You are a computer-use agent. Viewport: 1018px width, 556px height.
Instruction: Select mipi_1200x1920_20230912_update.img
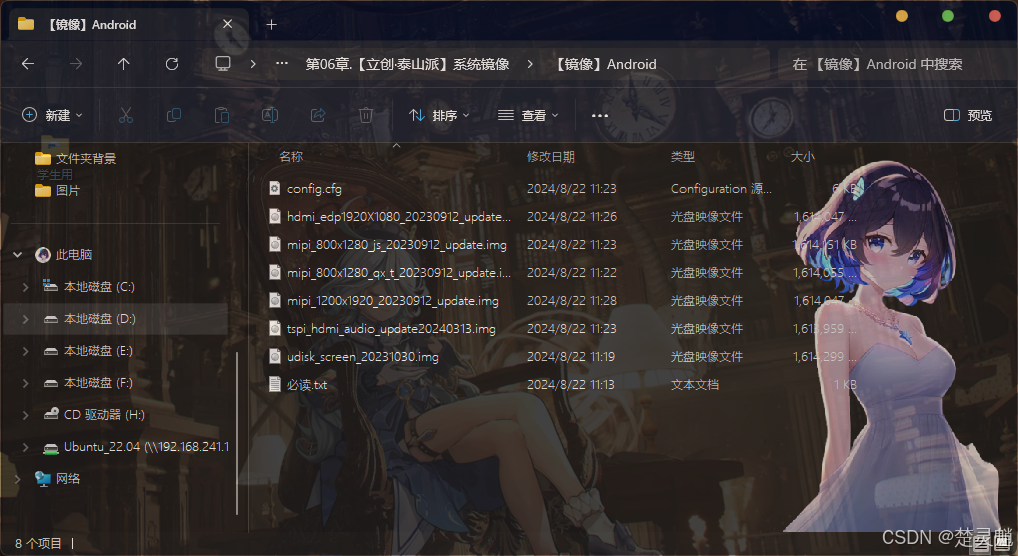coord(393,300)
